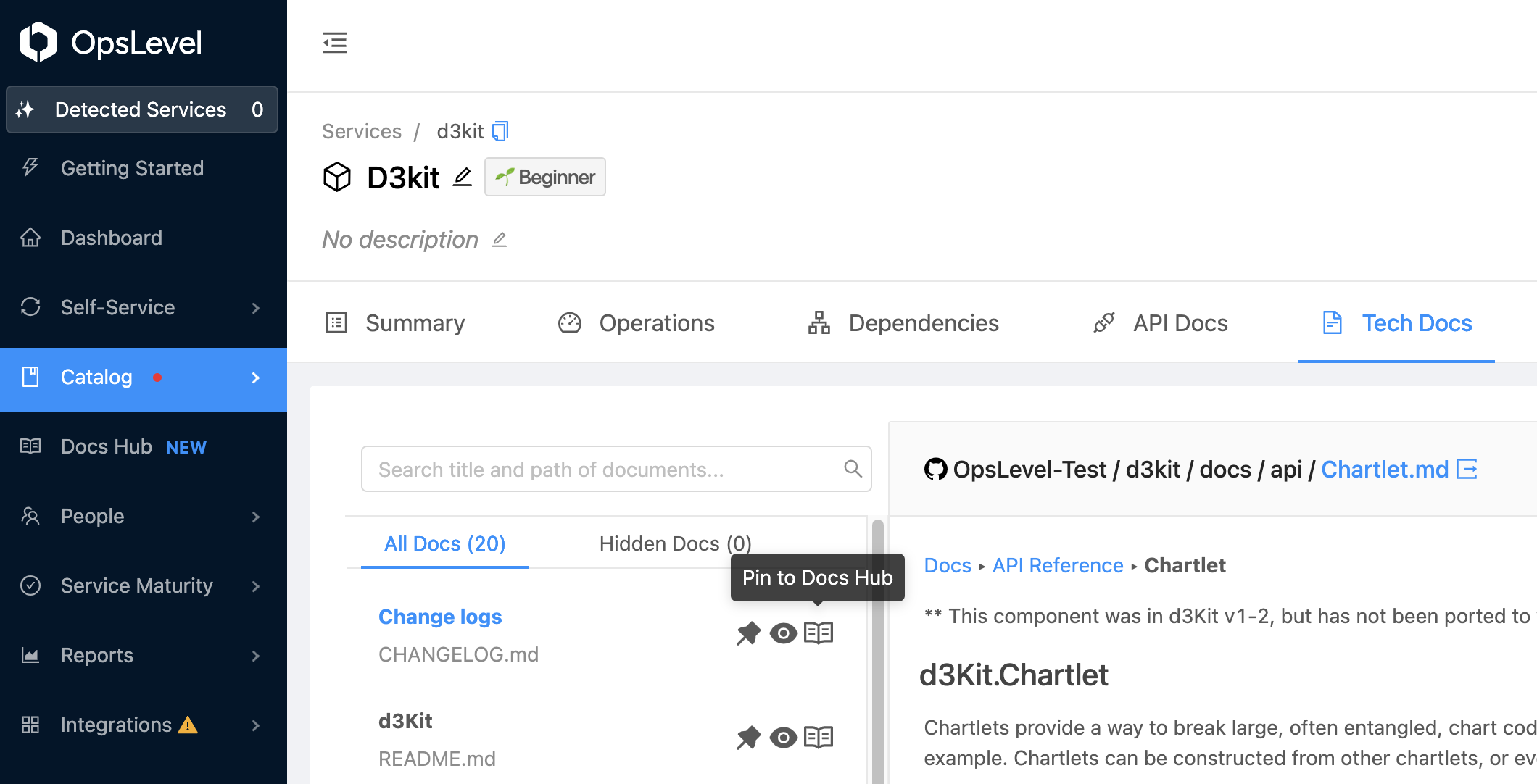
Task: Expand the Self-Service menu chevron
Action: 255,308
